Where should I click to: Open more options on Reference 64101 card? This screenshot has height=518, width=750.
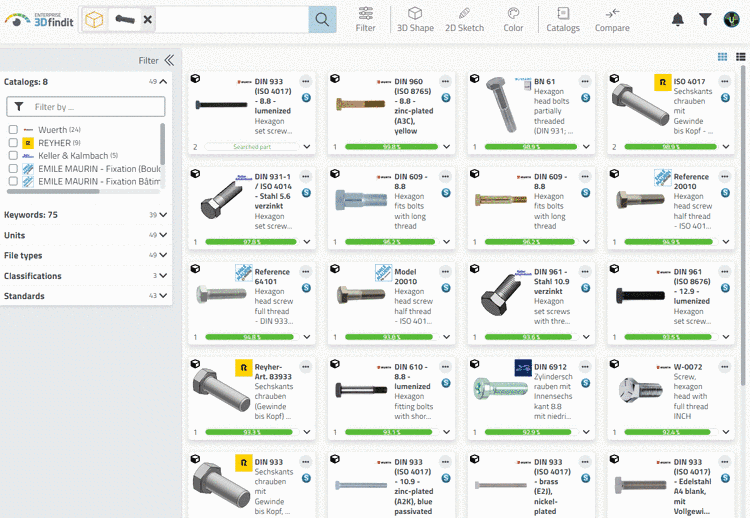pyautogui.click(x=306, y=272)
